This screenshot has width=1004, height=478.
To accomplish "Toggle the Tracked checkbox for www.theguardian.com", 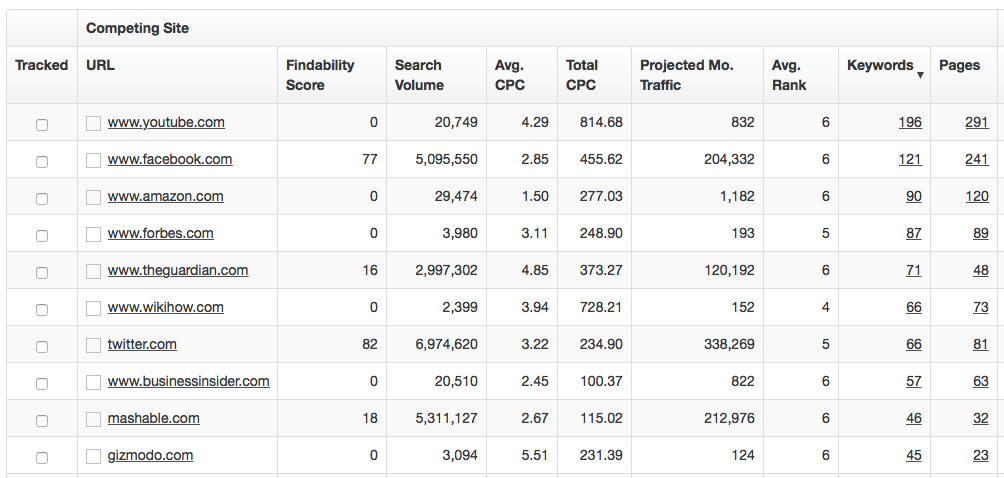I will [x=41, y=272].
